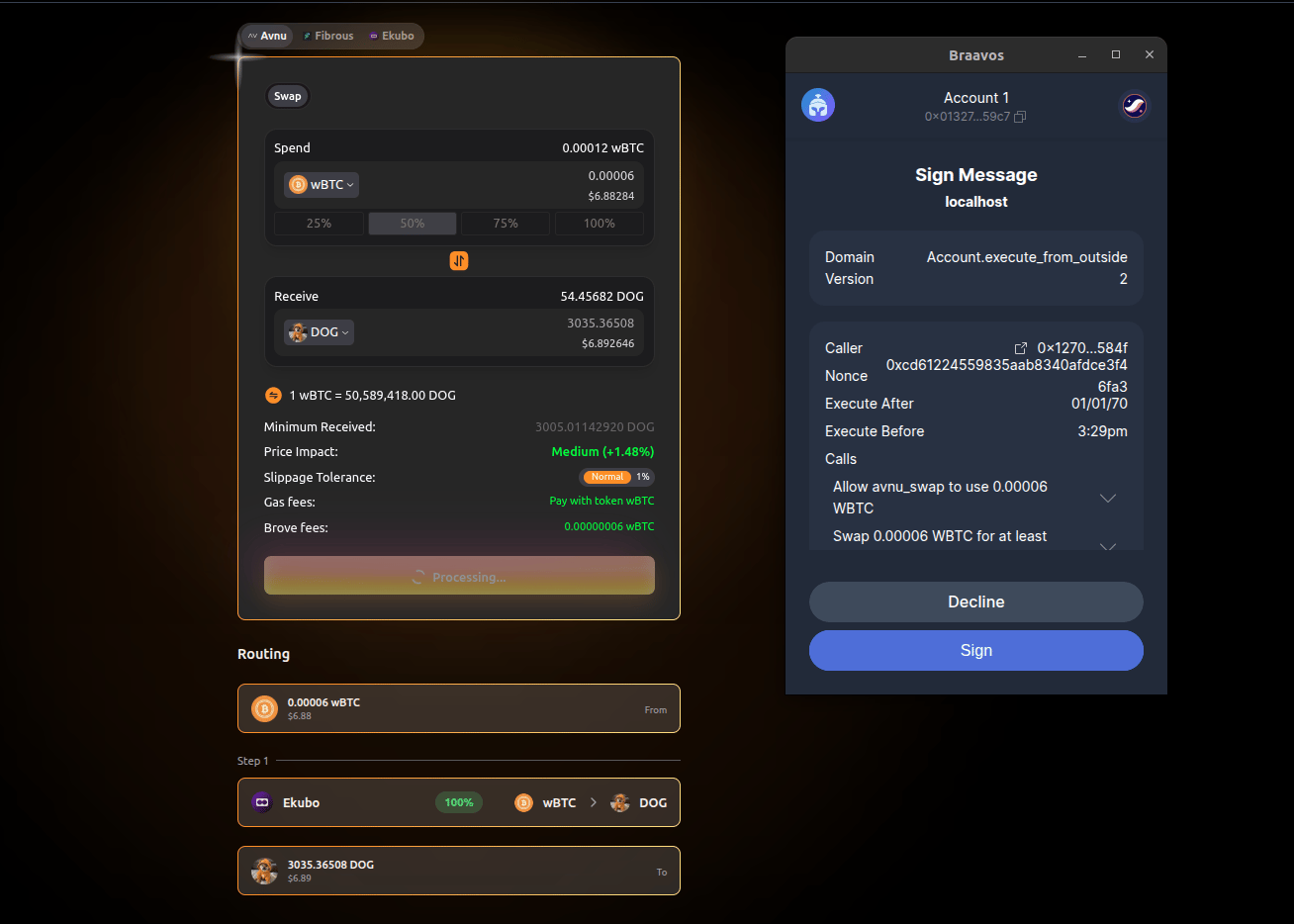Screen dimensions: 1294x924
Task: Select 75% spend amount
Action: click(x=506, y=224)
